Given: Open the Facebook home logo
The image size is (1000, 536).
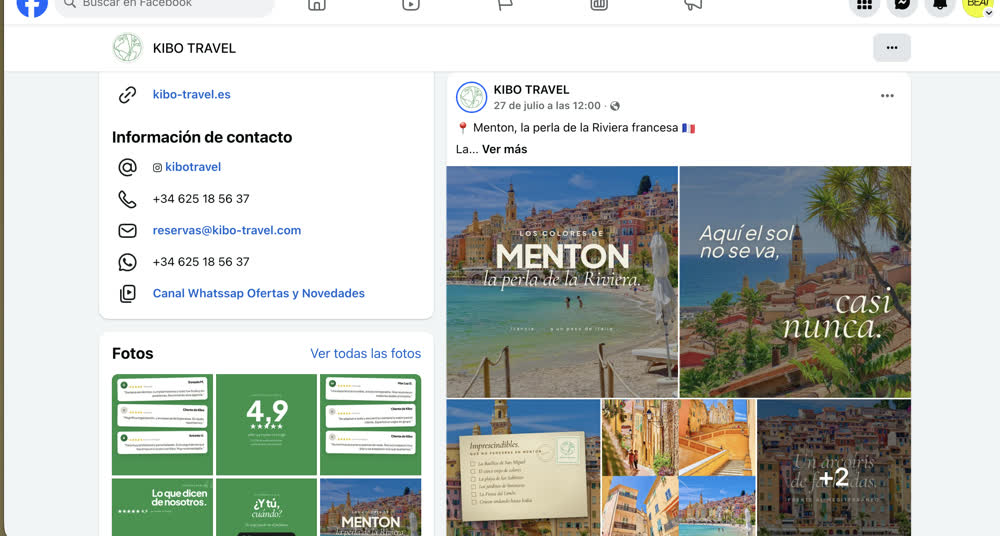Looking at the screenshot, I should [x=32, y=5].
